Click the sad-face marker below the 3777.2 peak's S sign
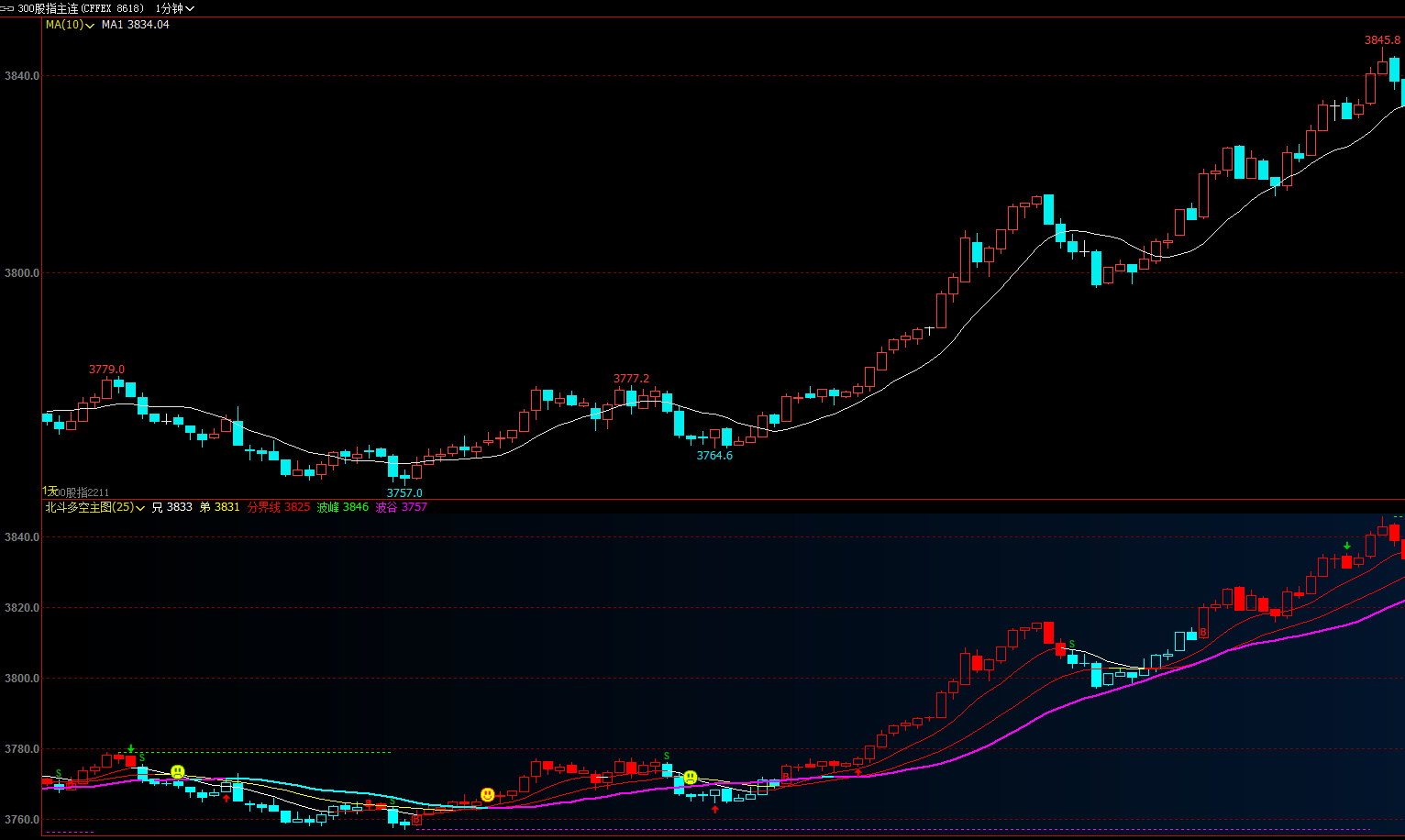 (x=691, y=778)
